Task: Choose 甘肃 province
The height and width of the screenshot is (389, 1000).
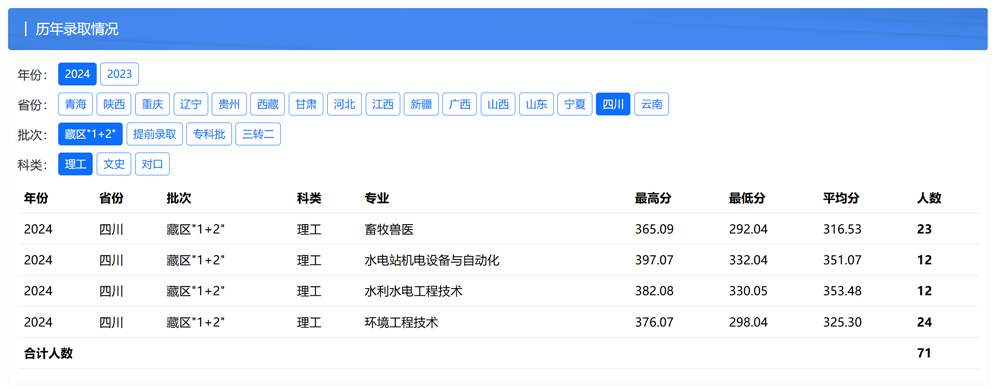Action: pyautogui.click(x=306, y=105)
